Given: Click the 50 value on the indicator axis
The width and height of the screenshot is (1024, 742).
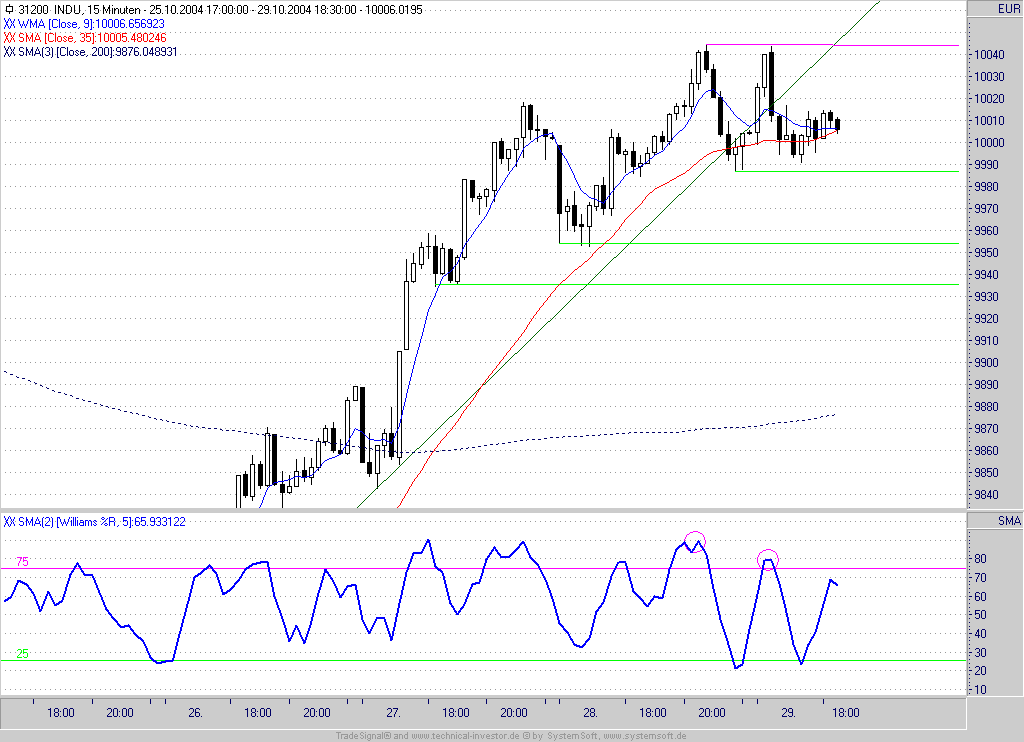Looking at the screenshot, I should click(x=980, y=615).
